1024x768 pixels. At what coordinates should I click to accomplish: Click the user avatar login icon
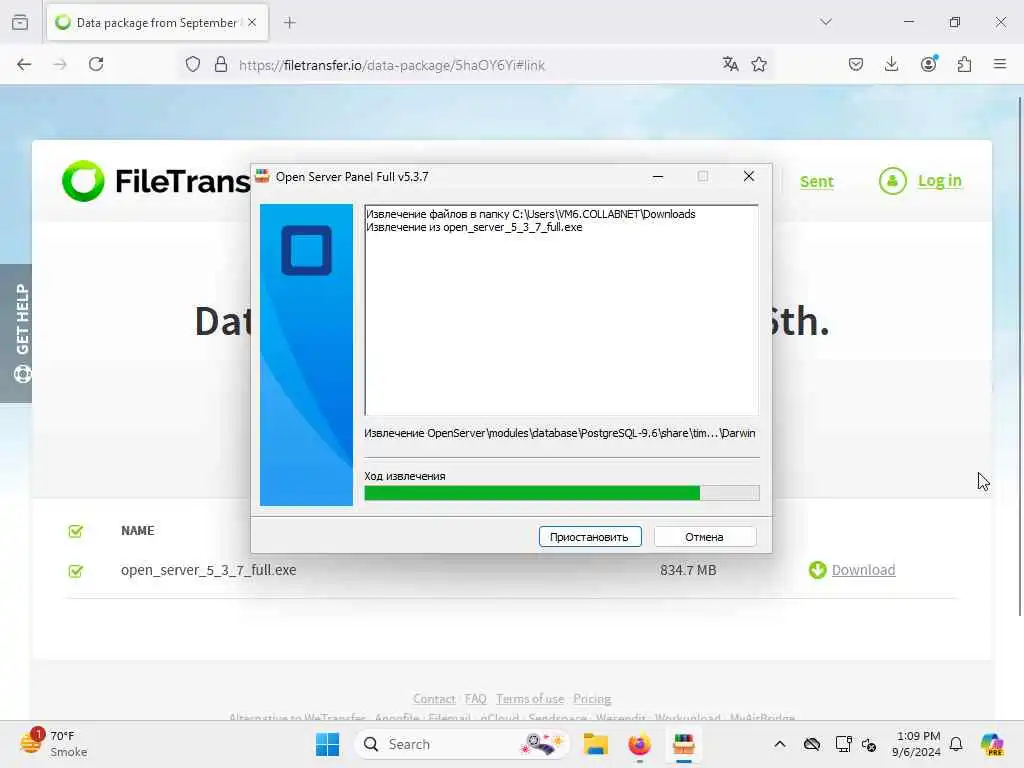pos(893,181)
